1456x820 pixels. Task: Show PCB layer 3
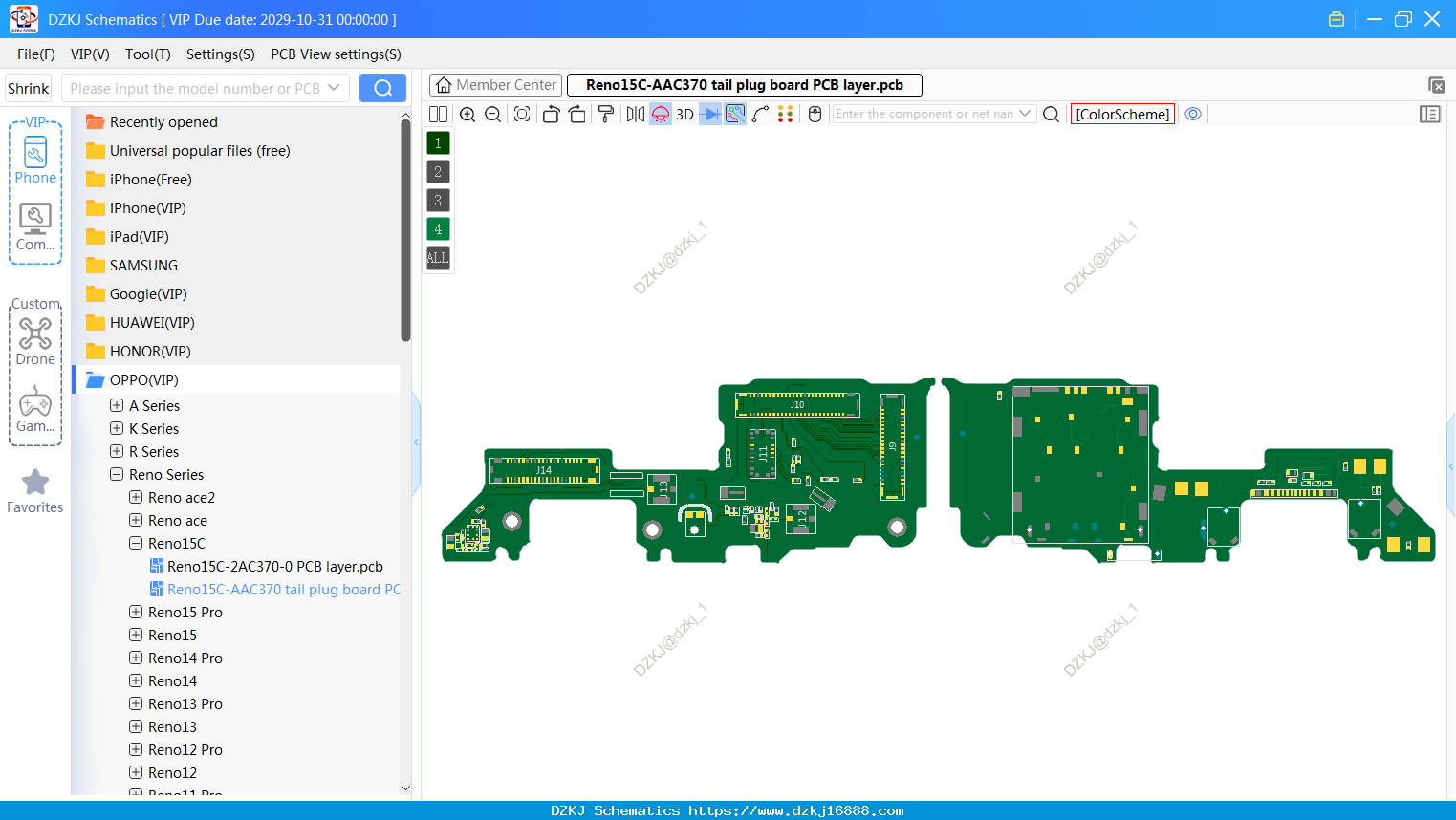pyautogui.click(x=438, y=201)
